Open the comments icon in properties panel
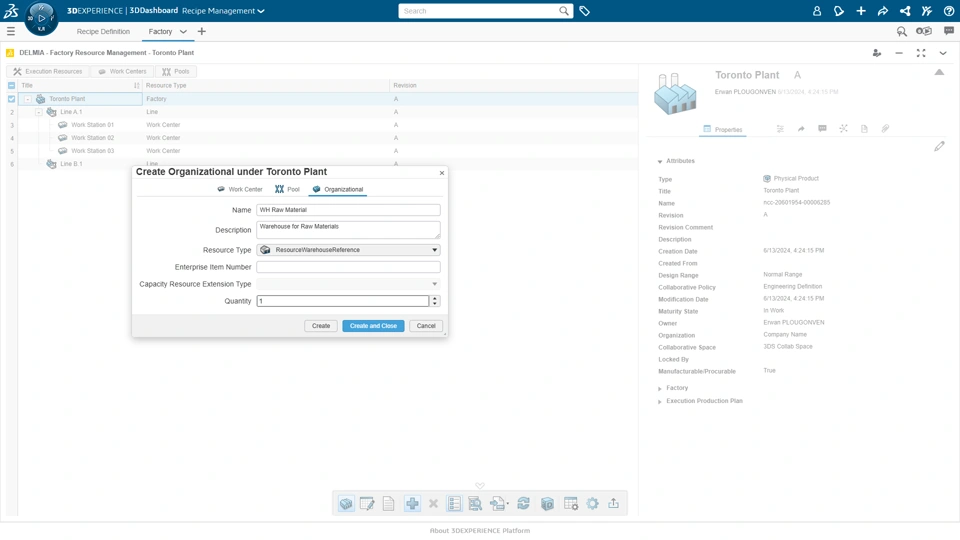This screenshot has height=540, width=960. click(x=822, y=129)
